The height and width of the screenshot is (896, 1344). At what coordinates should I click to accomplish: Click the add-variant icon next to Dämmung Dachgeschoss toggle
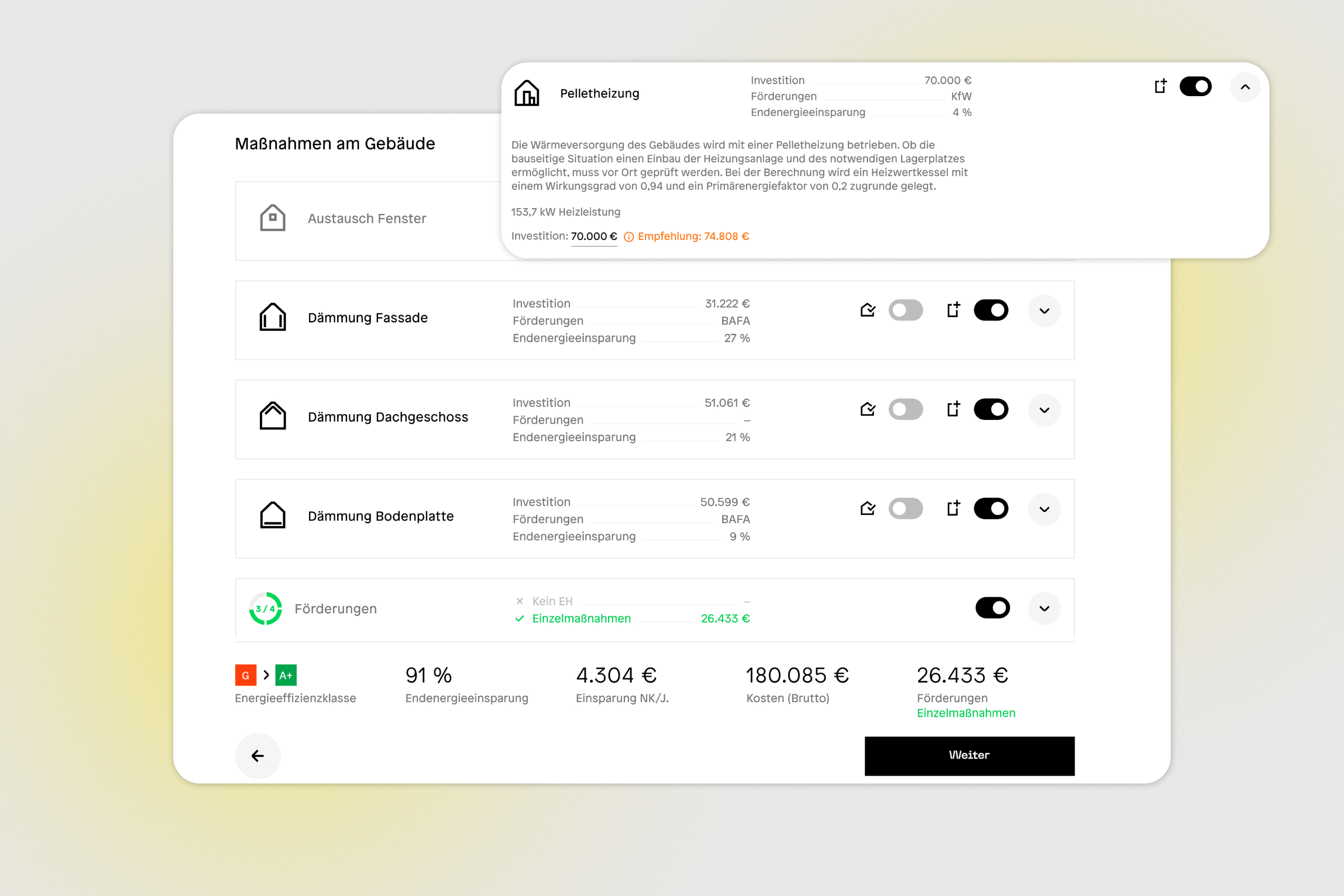tap(954, 409)
